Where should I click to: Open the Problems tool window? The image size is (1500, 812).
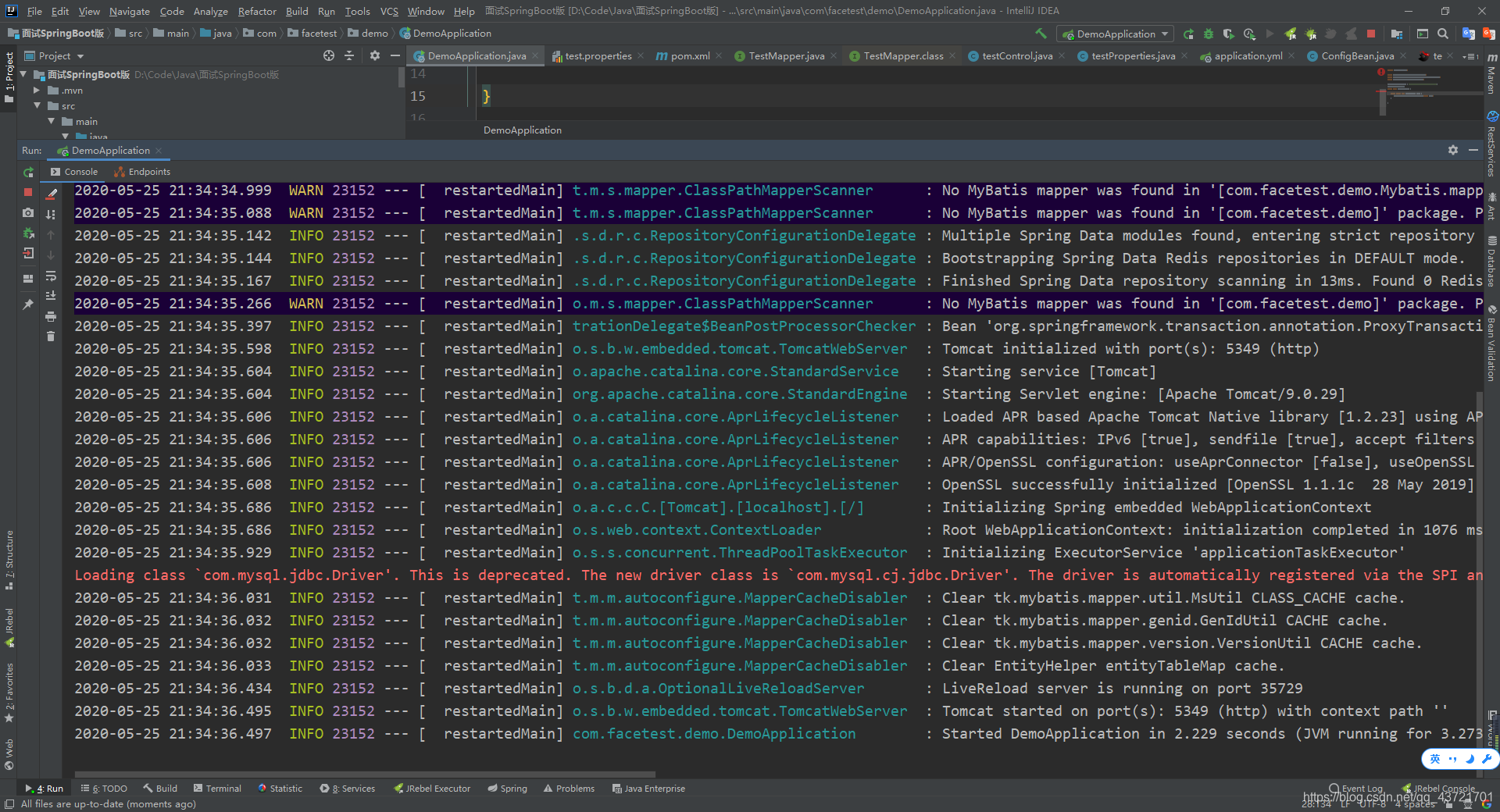click(x=569, y=789)
